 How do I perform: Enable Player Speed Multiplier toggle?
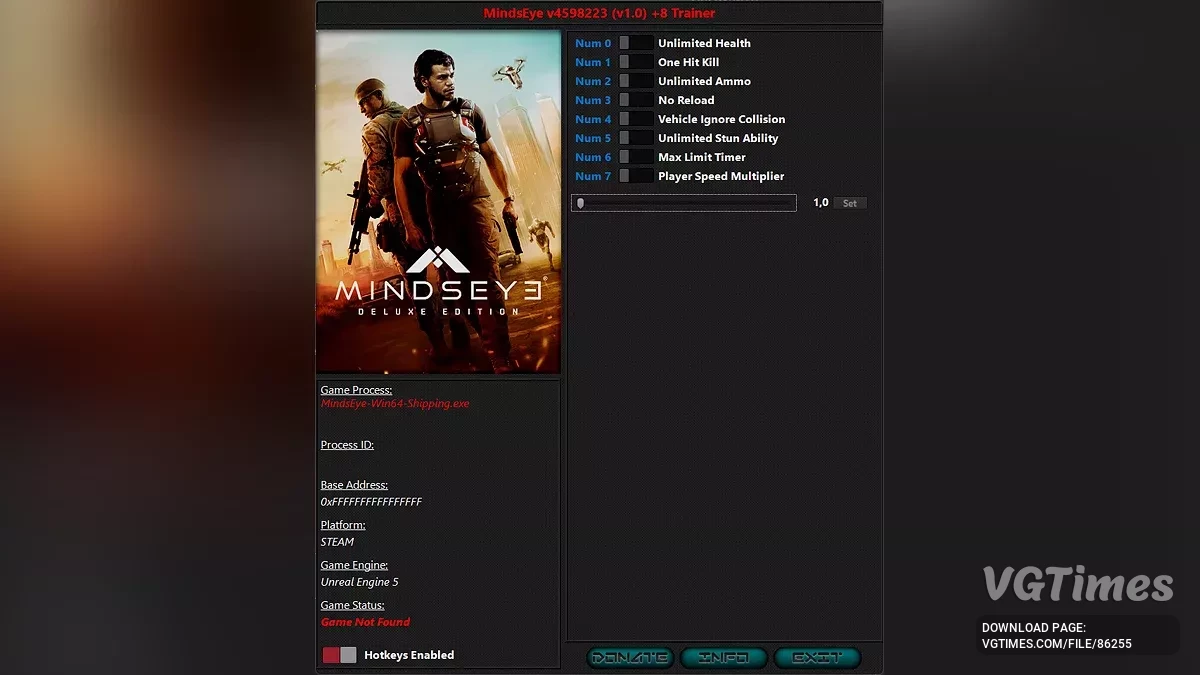click(635, 176)
